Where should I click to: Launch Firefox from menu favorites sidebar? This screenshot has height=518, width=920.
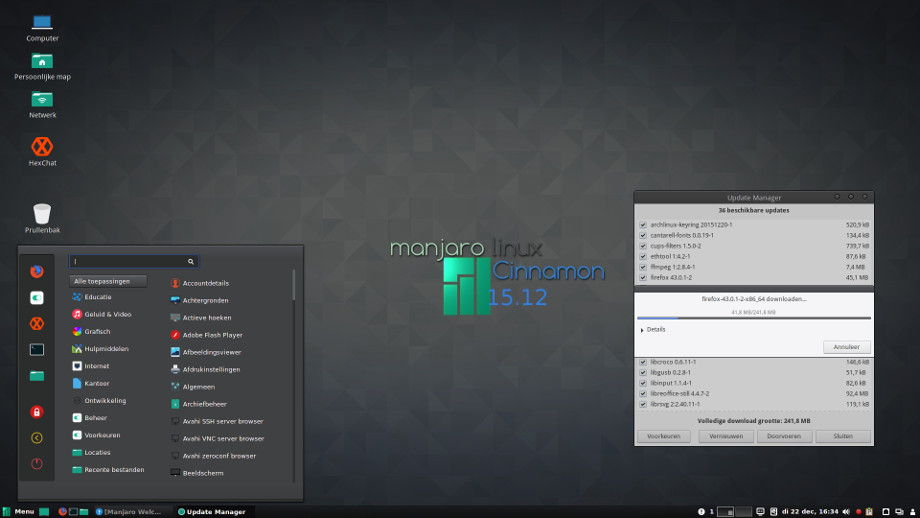point(36,271)
